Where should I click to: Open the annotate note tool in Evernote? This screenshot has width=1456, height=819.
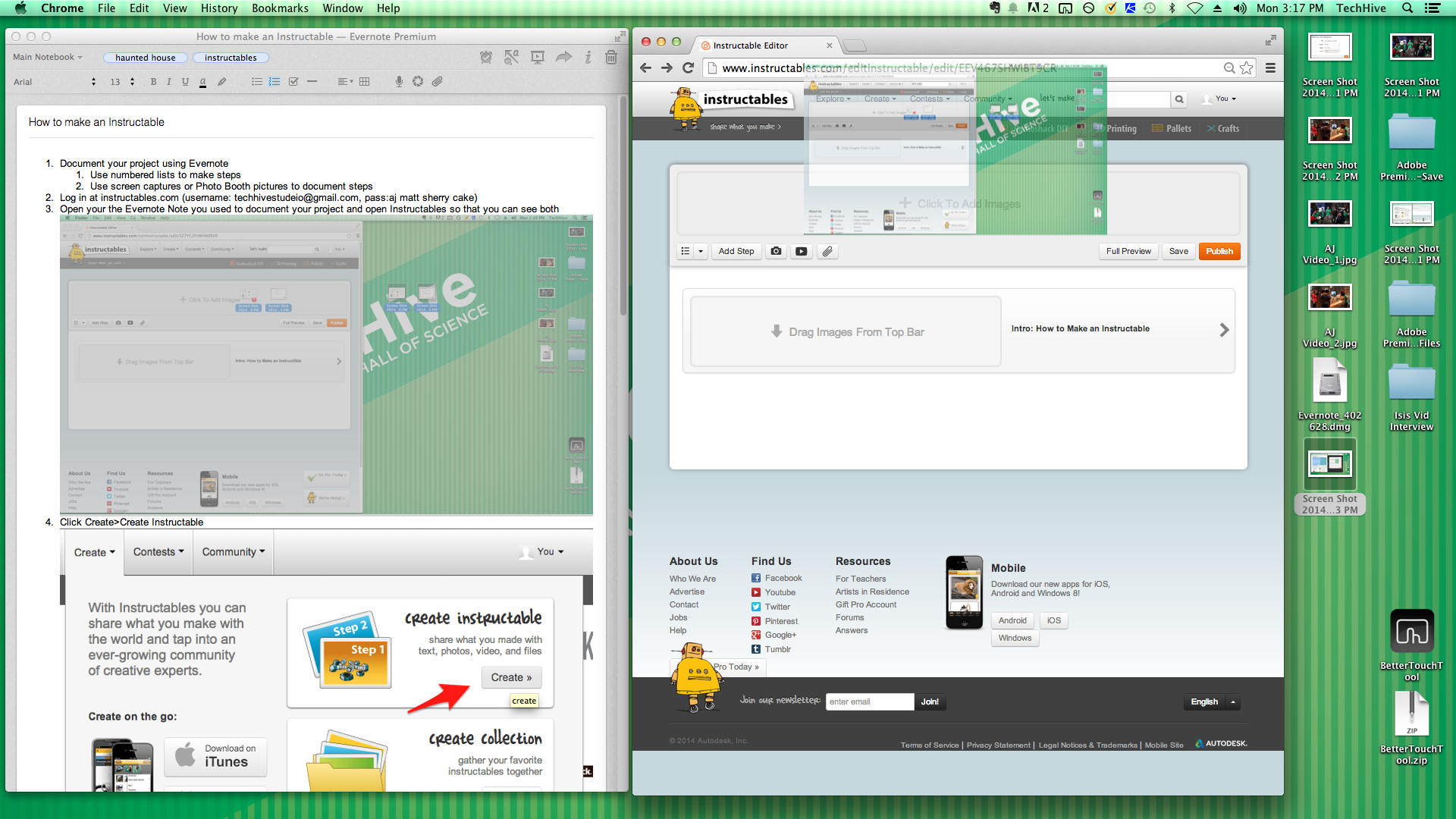point(512,57)
